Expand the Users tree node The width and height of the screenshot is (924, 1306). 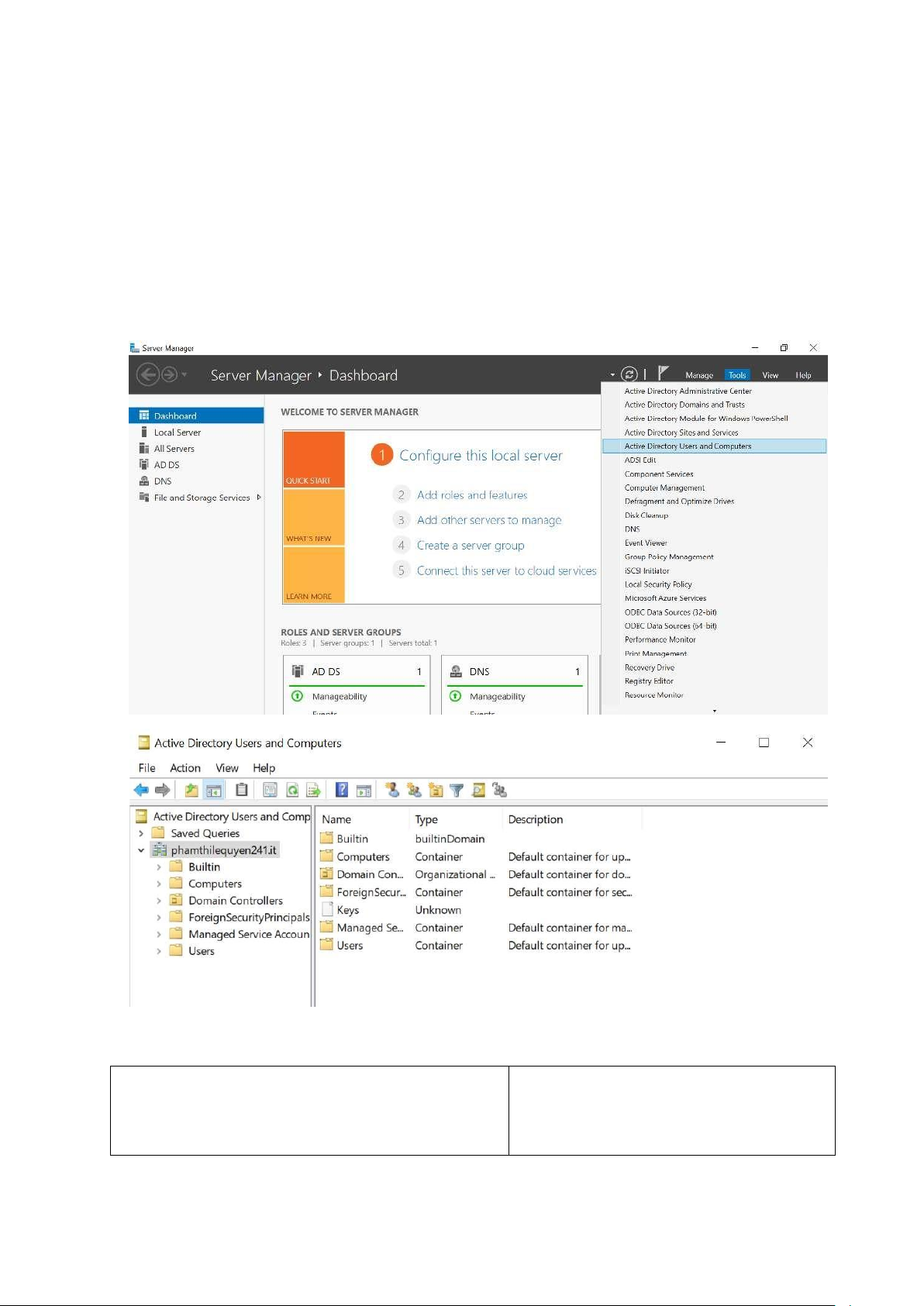click(x=159, y=951)
